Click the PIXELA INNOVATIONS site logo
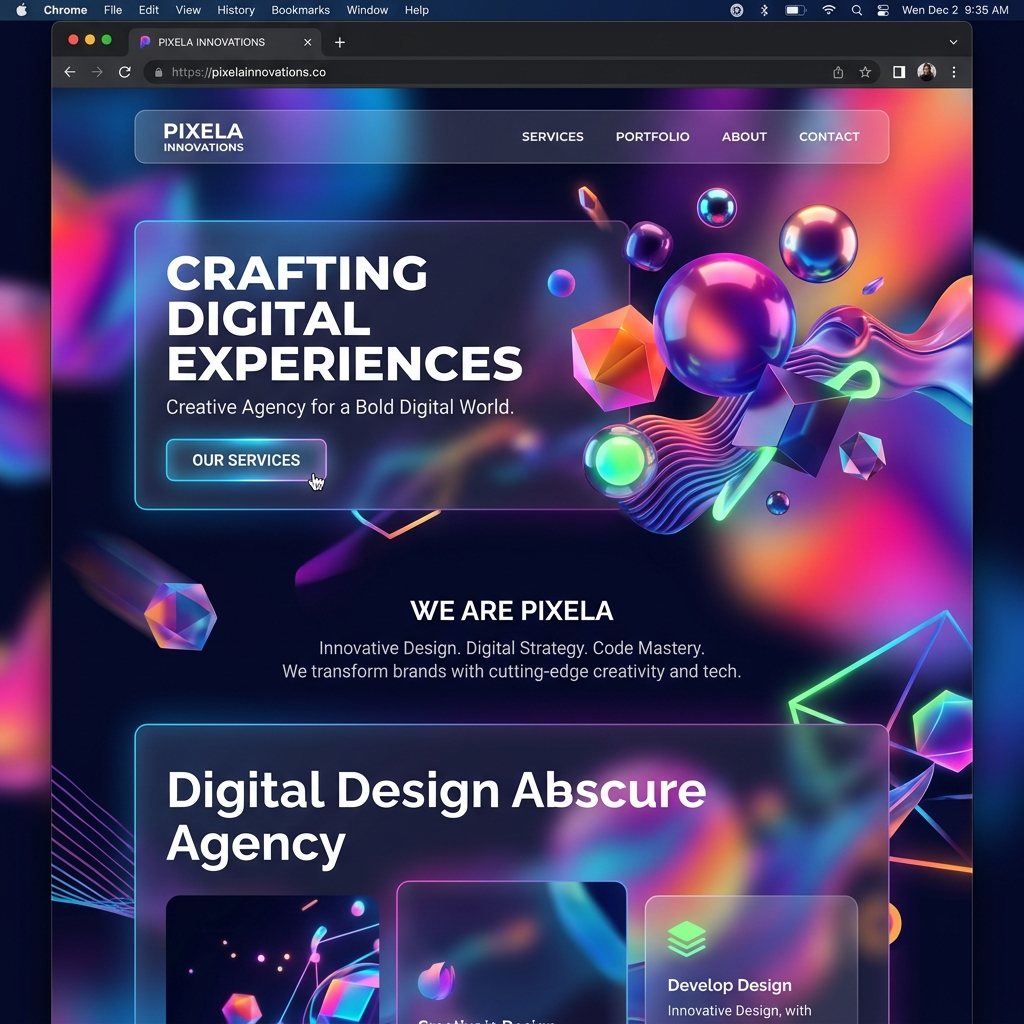Screen dimensions: 1024x1024 (203, 137)
